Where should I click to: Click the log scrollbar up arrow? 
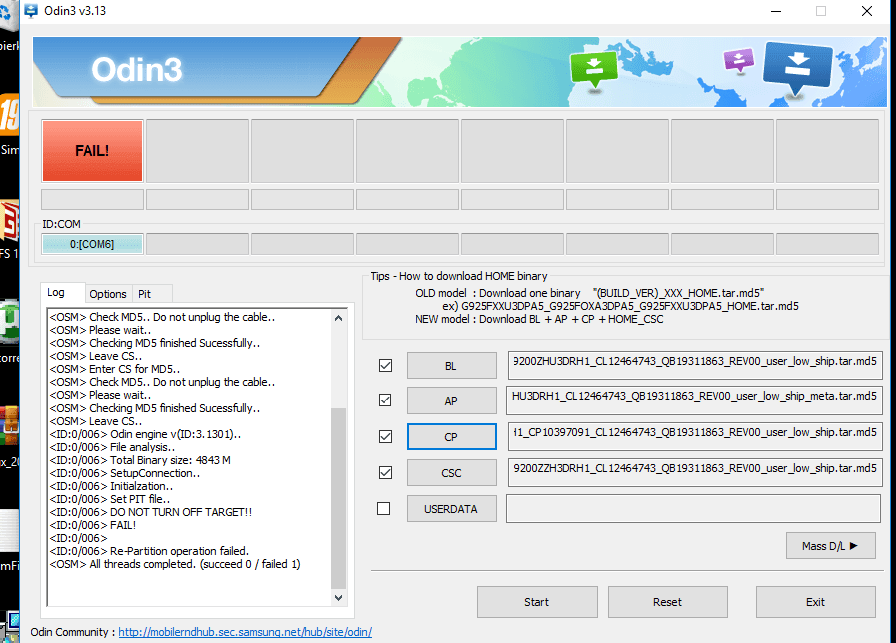click(x=338, y=318)
